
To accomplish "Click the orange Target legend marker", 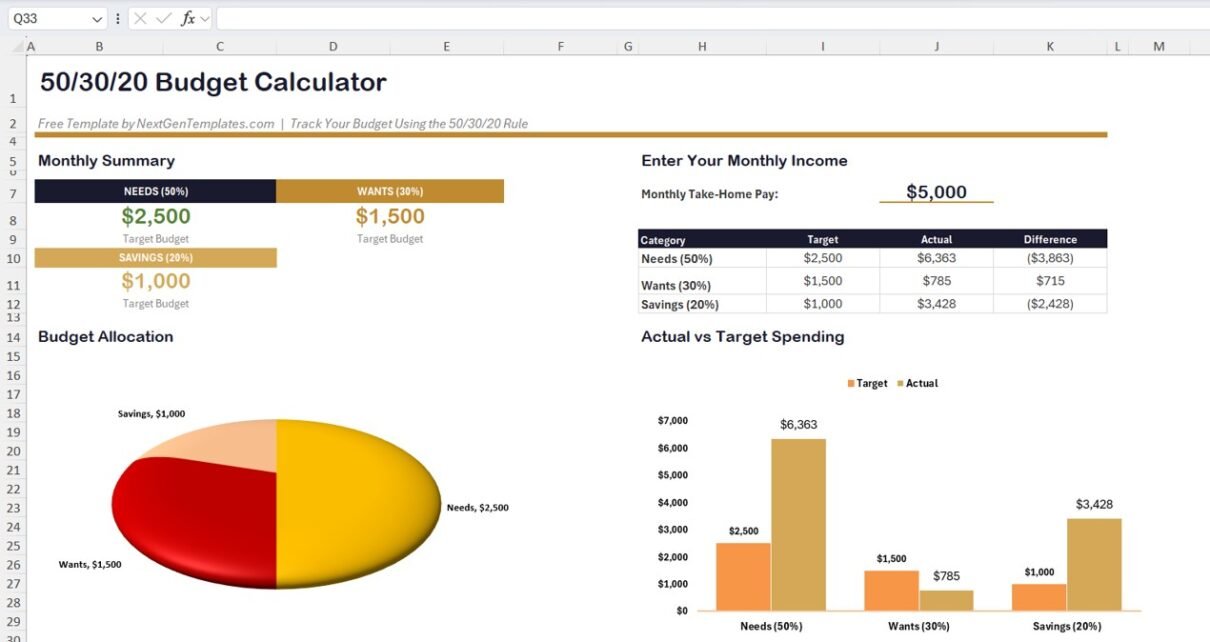I will click(x=851, y=384).
